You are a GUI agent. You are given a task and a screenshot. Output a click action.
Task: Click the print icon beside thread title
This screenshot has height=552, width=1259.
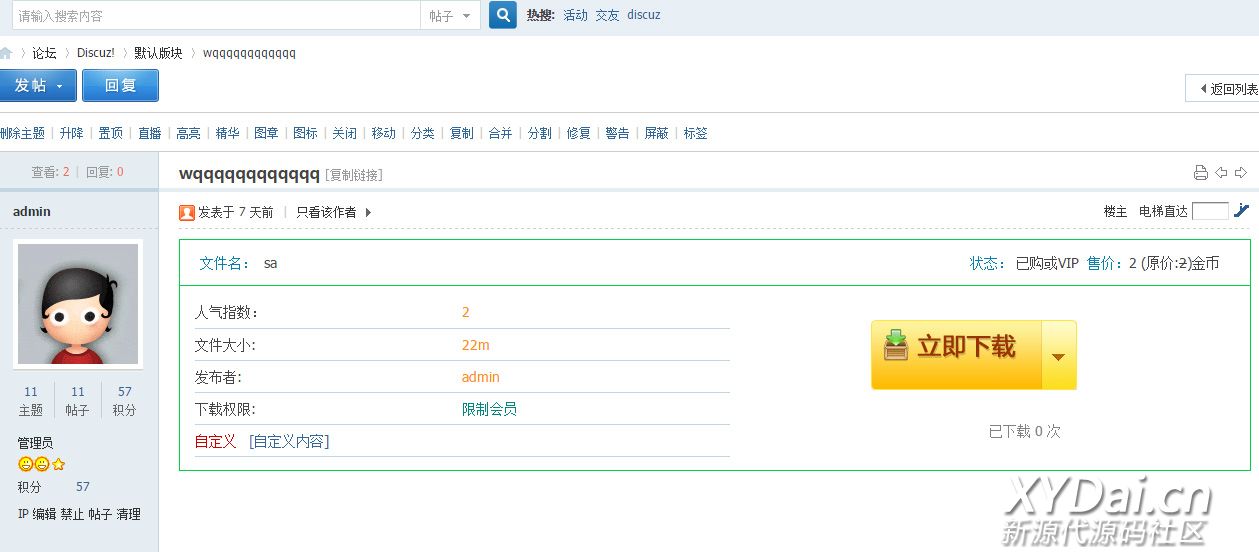click(1200, 173)
